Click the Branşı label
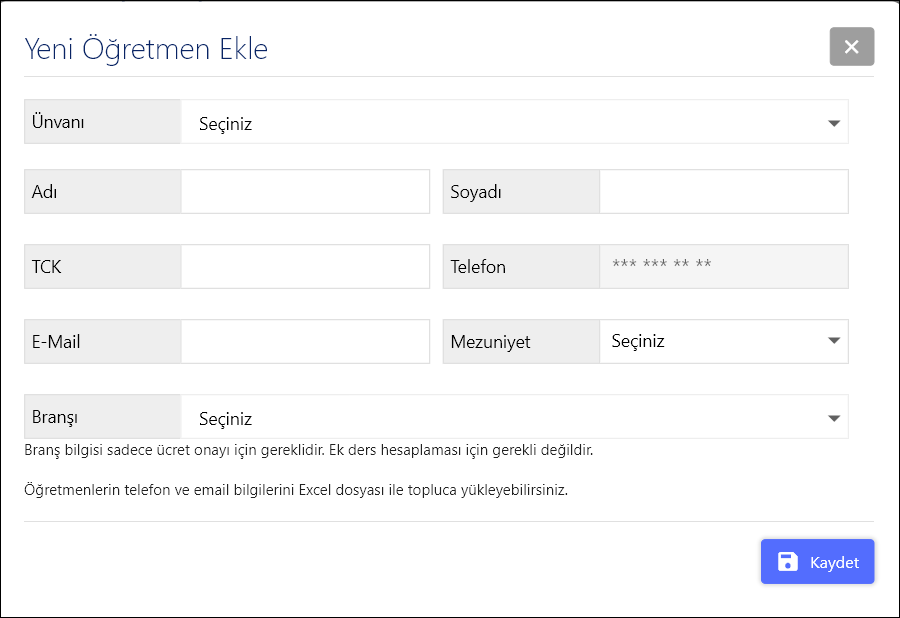 click(x=55, y=416)
